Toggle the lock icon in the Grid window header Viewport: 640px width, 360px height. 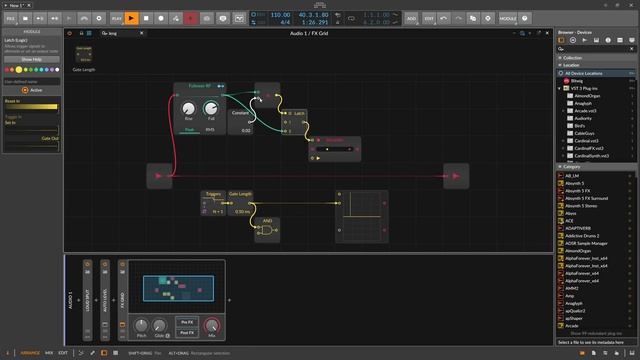[x=81, y=33]
